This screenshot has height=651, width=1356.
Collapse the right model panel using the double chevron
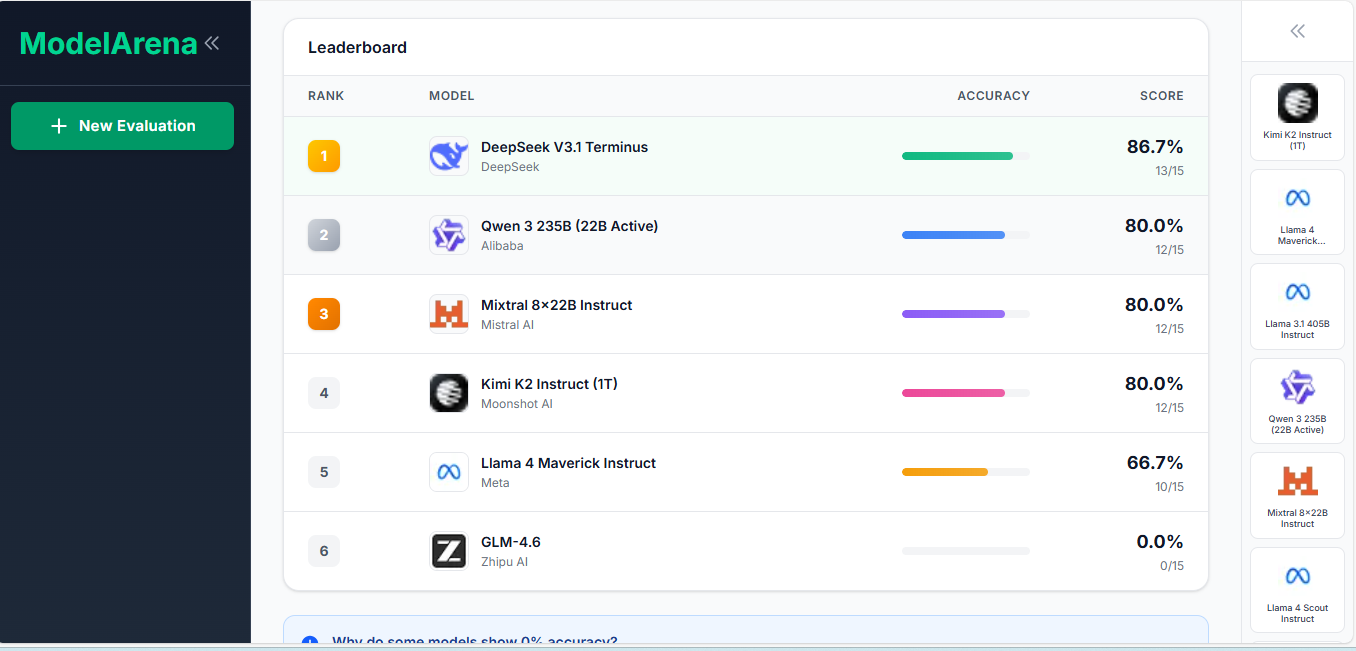tap(1297, 31)
